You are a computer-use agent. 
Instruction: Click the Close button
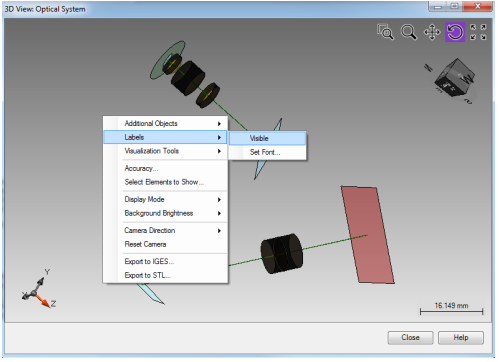coord(410,338)
